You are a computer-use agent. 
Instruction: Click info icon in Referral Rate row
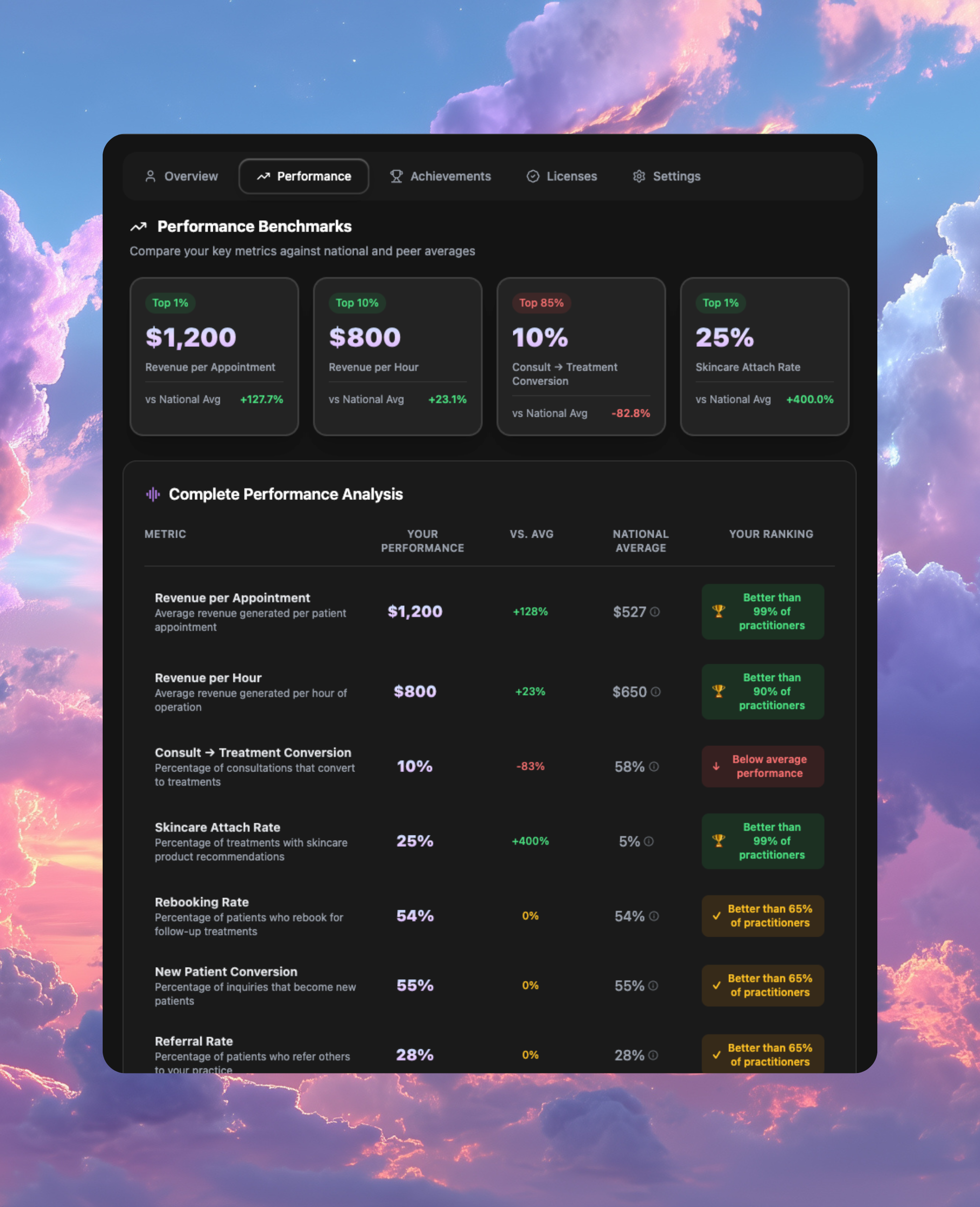(653, 1054)
